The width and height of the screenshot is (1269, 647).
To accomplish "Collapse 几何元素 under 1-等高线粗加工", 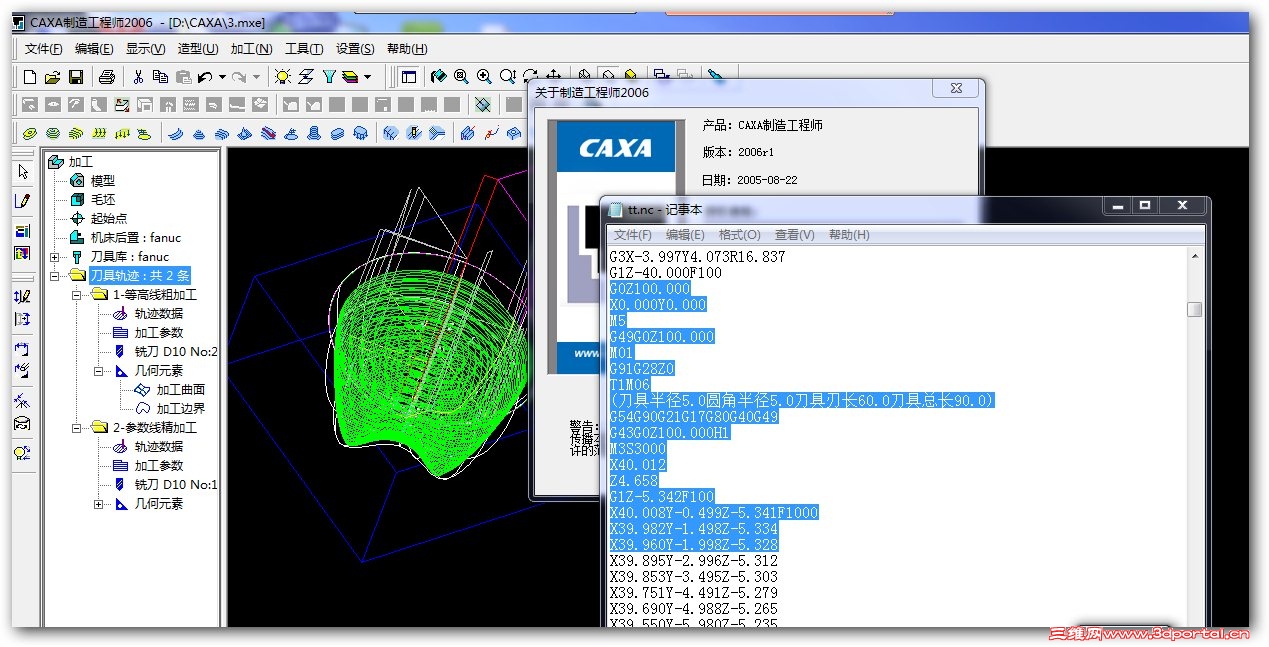I will coord(99,371).
